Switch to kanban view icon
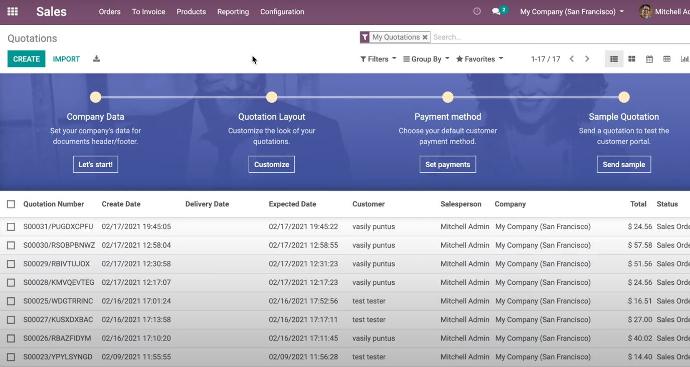Image resolution: width=690 pixels, height=367 pixels. pos(631,59)
